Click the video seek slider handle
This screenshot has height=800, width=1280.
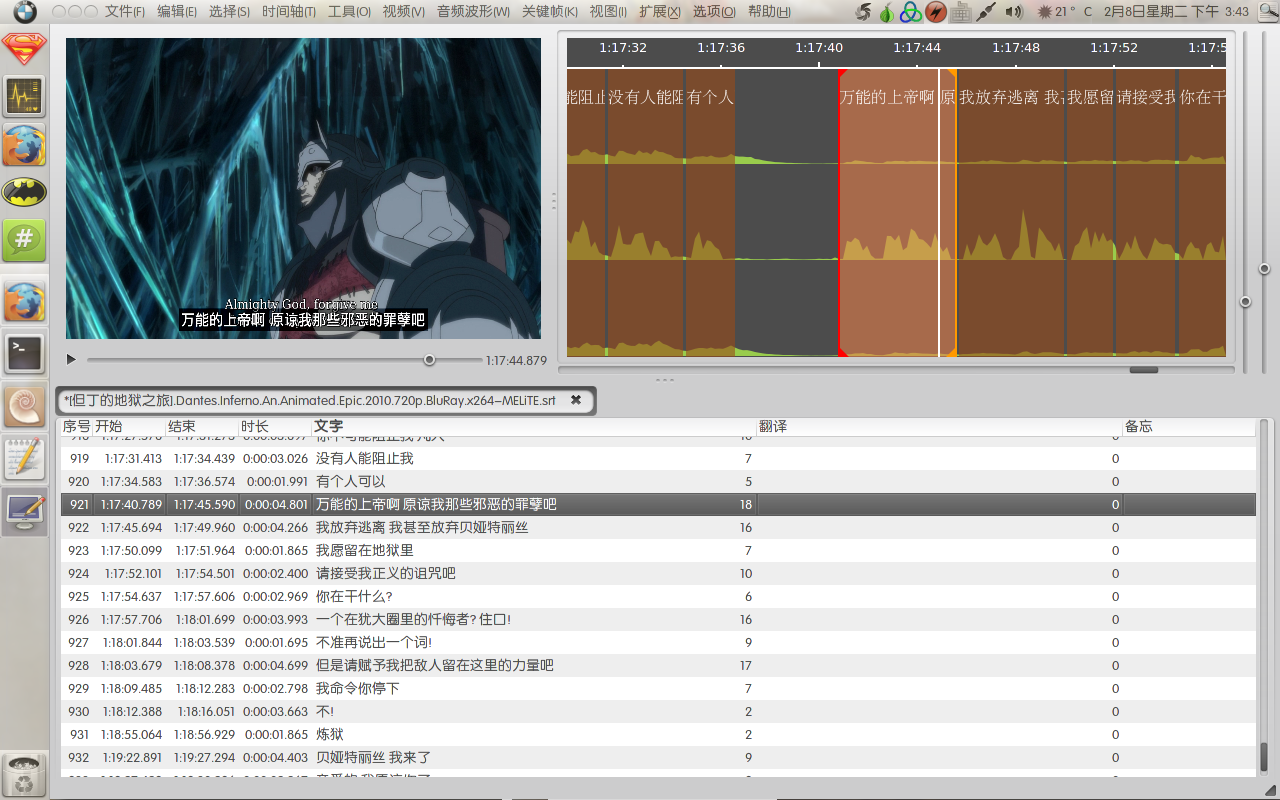pyautogui.click(x=429, y=360)
